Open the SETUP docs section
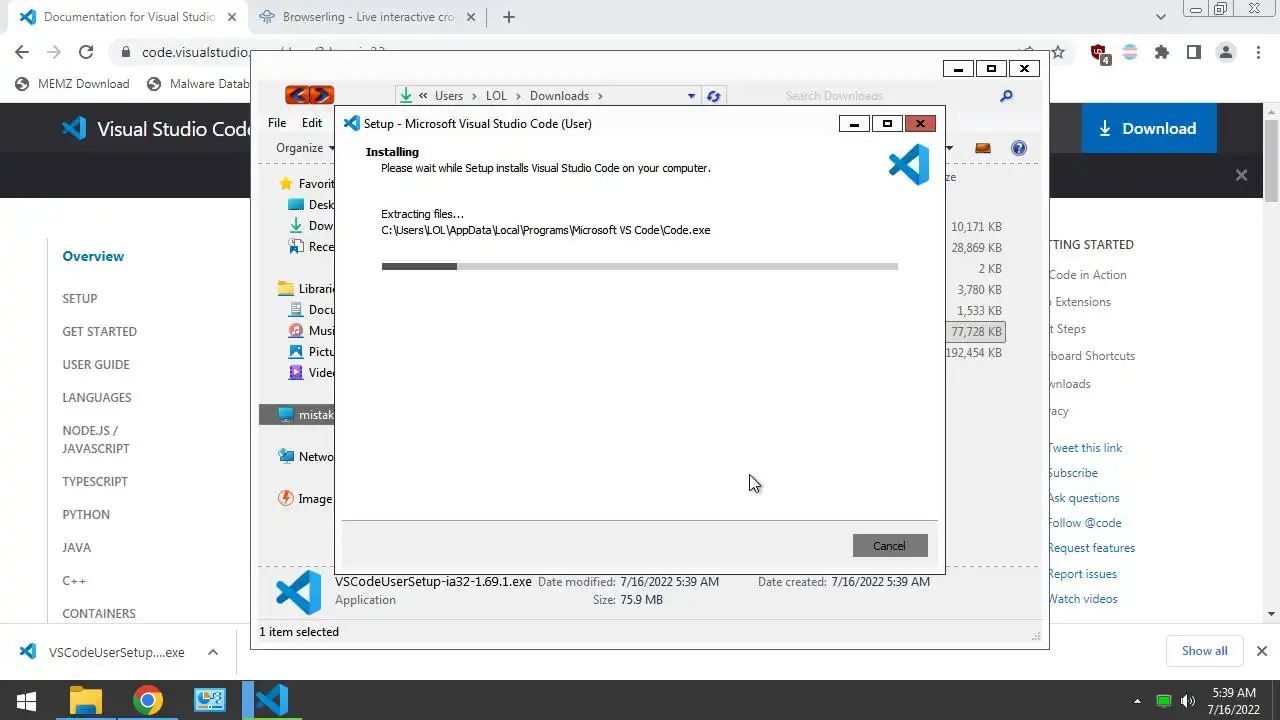 [x=80, y=298]
